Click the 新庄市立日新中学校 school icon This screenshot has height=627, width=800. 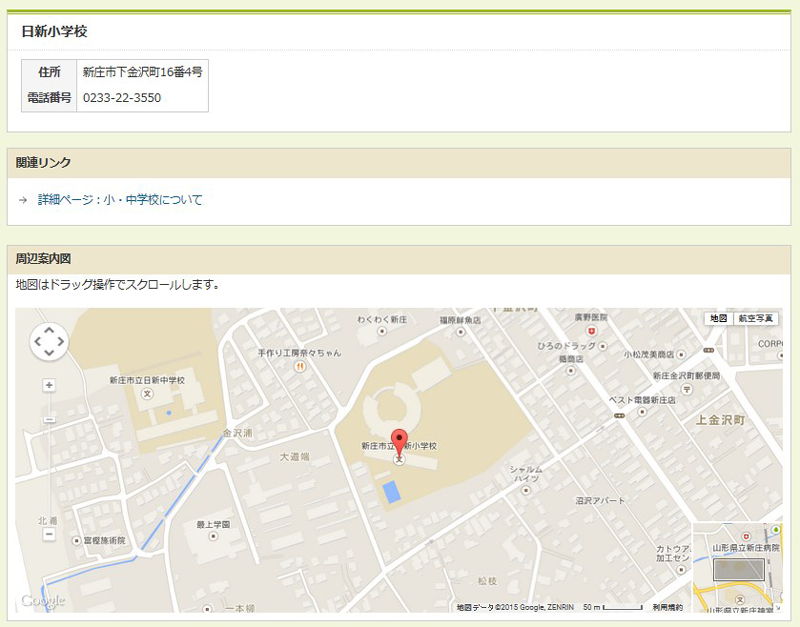[x=147, y=393]
